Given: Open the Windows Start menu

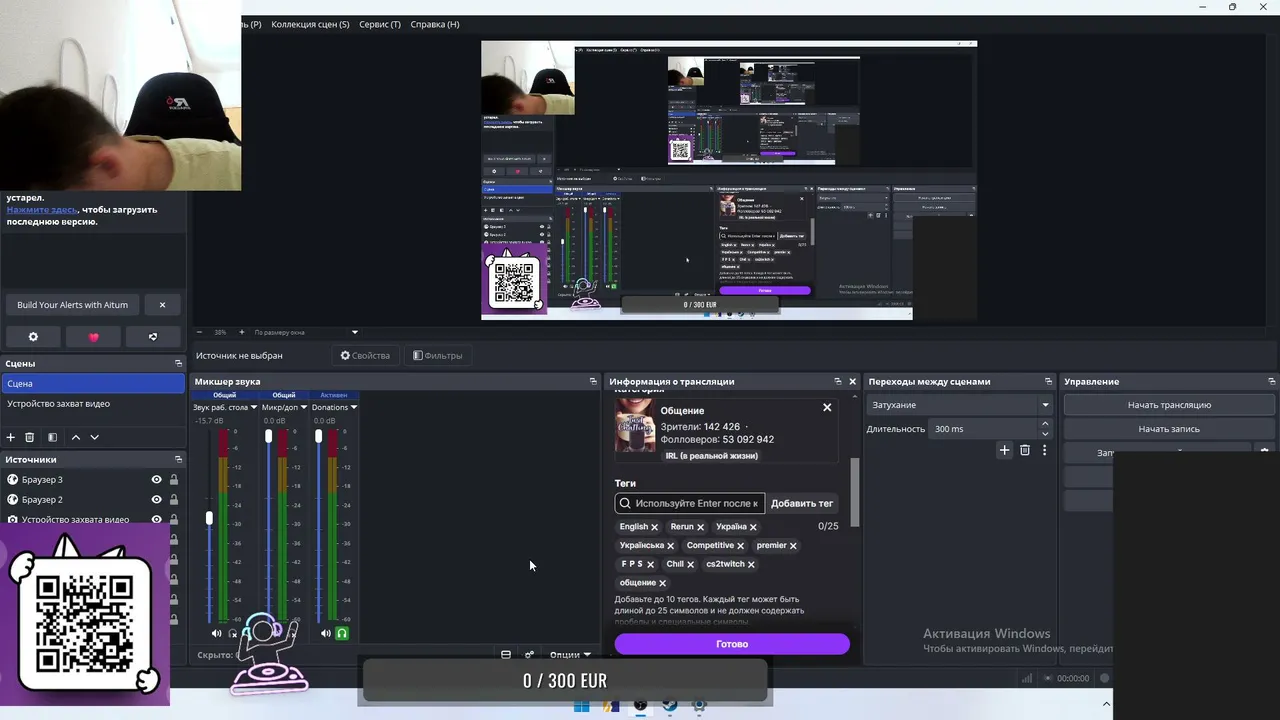Looking at the screenshot, I should click(x=582, y=706).
